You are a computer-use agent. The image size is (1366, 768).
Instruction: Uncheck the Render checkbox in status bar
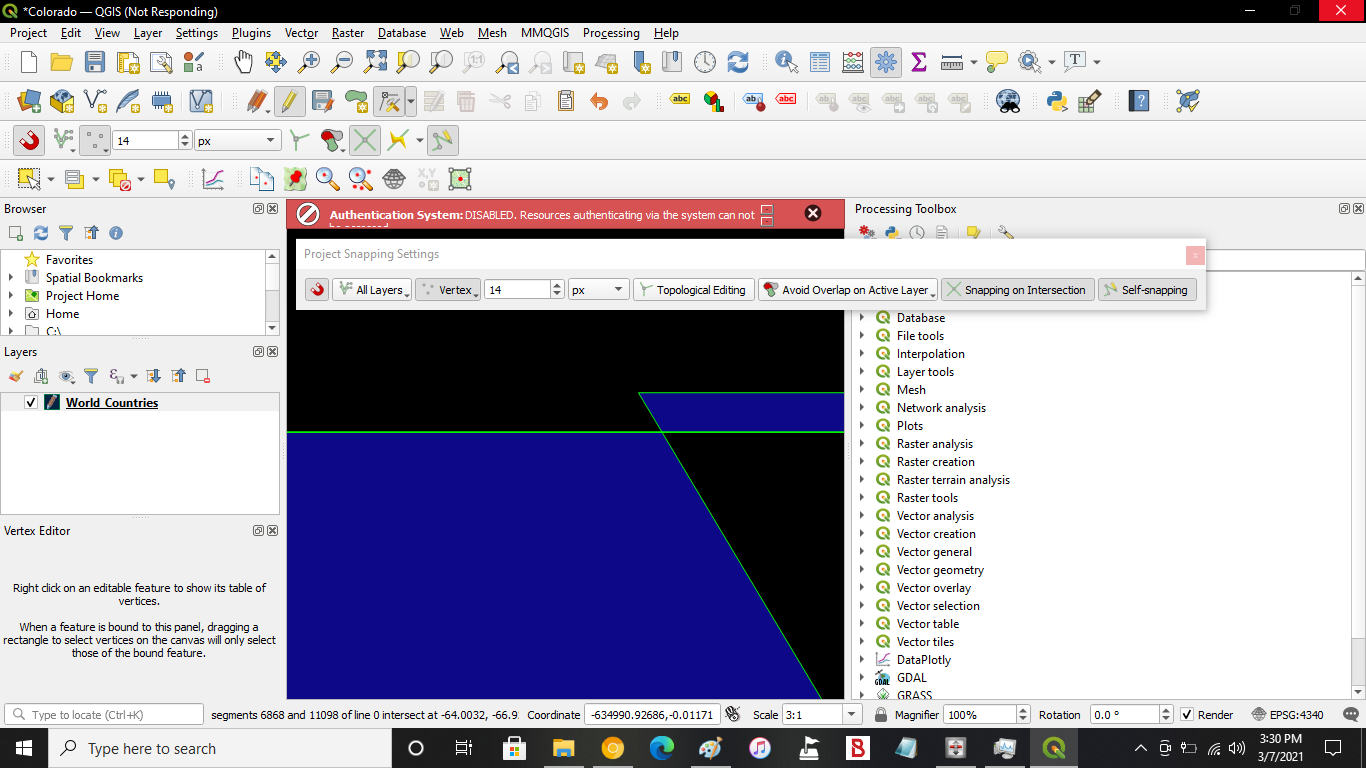(1185, 714)
